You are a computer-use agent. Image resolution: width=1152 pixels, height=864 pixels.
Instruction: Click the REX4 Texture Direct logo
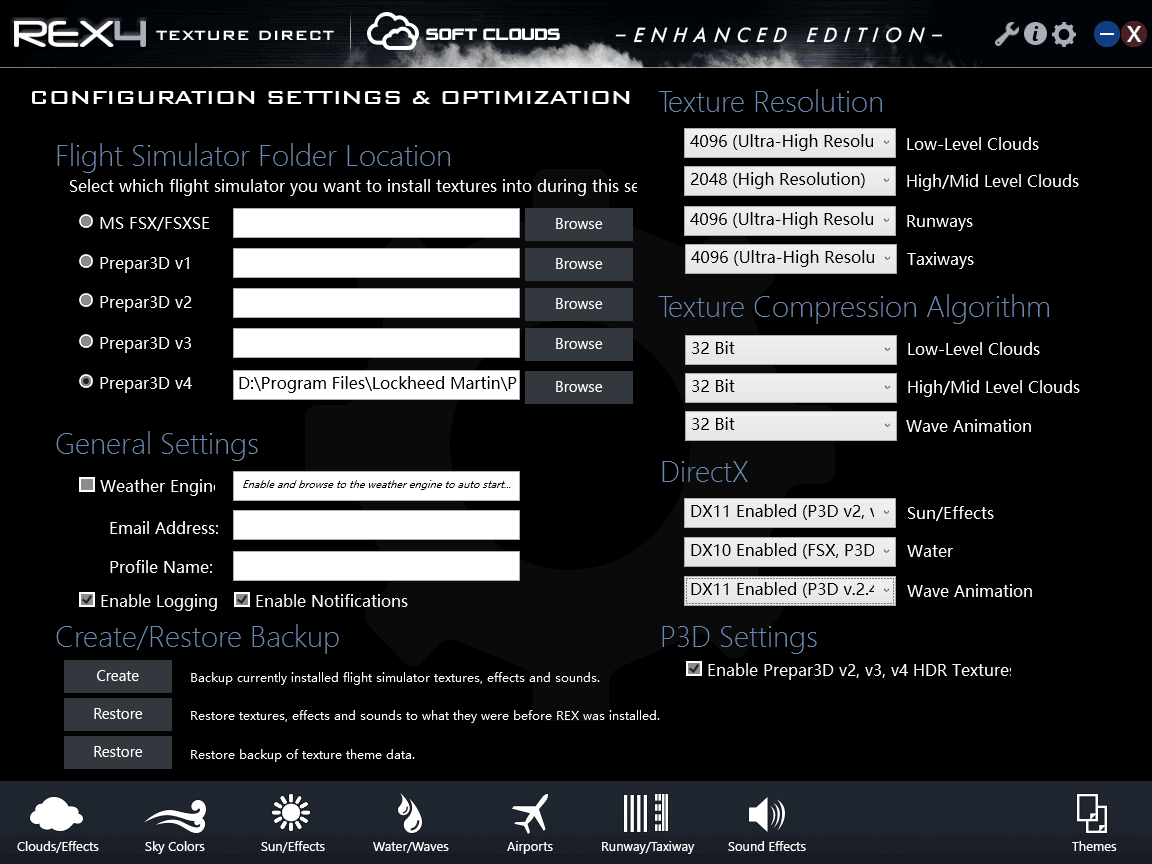pyautogui.click(x=174, y=34)
